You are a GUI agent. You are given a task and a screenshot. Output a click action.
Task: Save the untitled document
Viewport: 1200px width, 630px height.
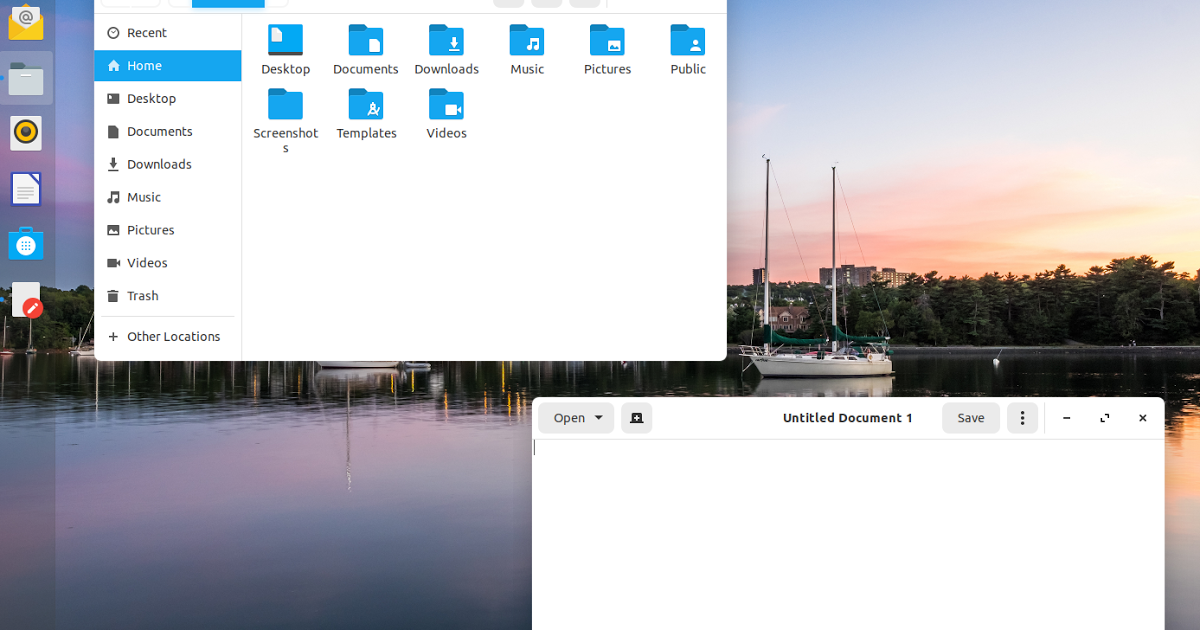pos(970,418)
